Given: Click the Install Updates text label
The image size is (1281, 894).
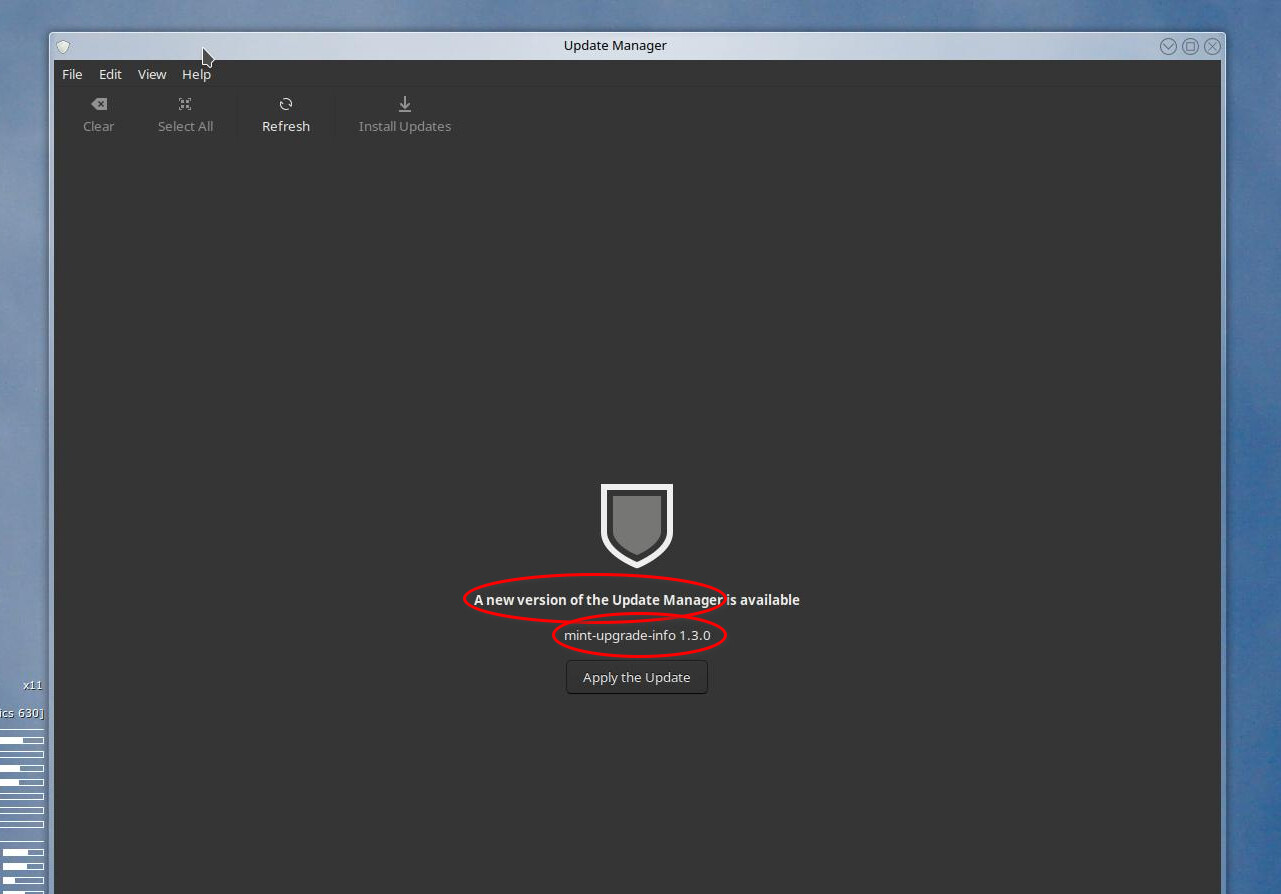Looking at the screenshot, I should [x=405, y=126].
